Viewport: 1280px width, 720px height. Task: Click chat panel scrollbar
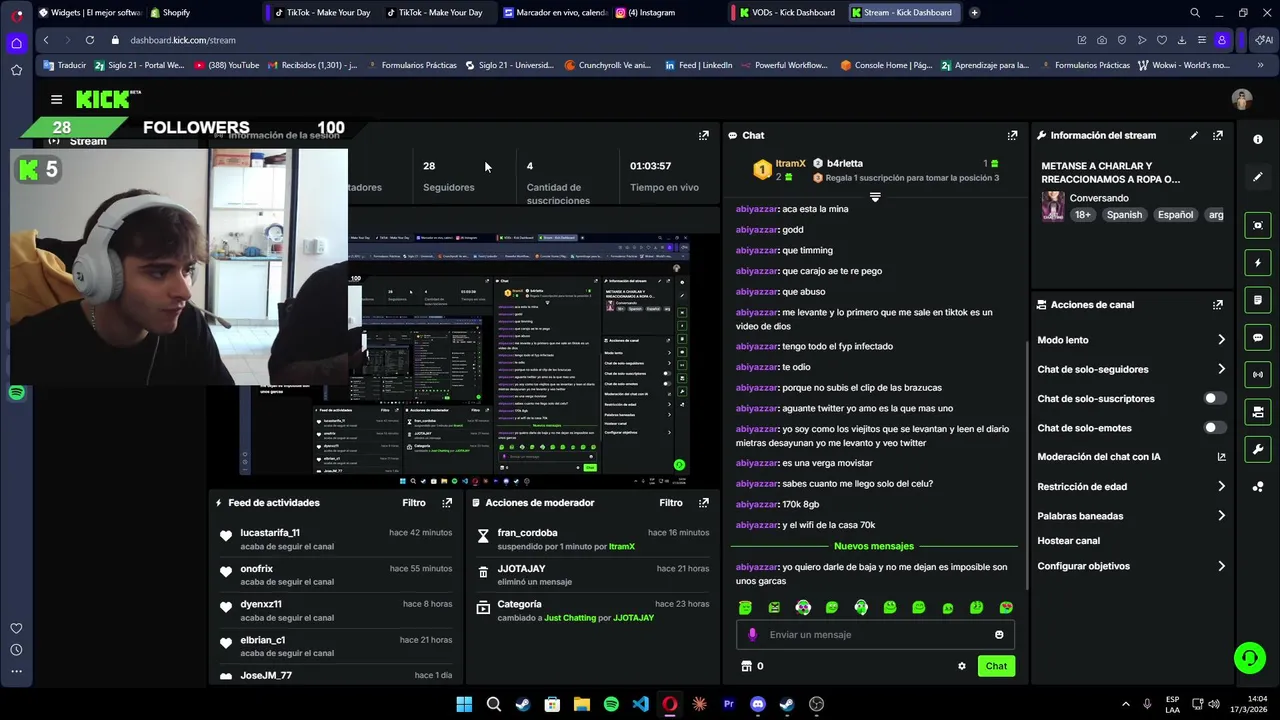tap(1025, 465)
